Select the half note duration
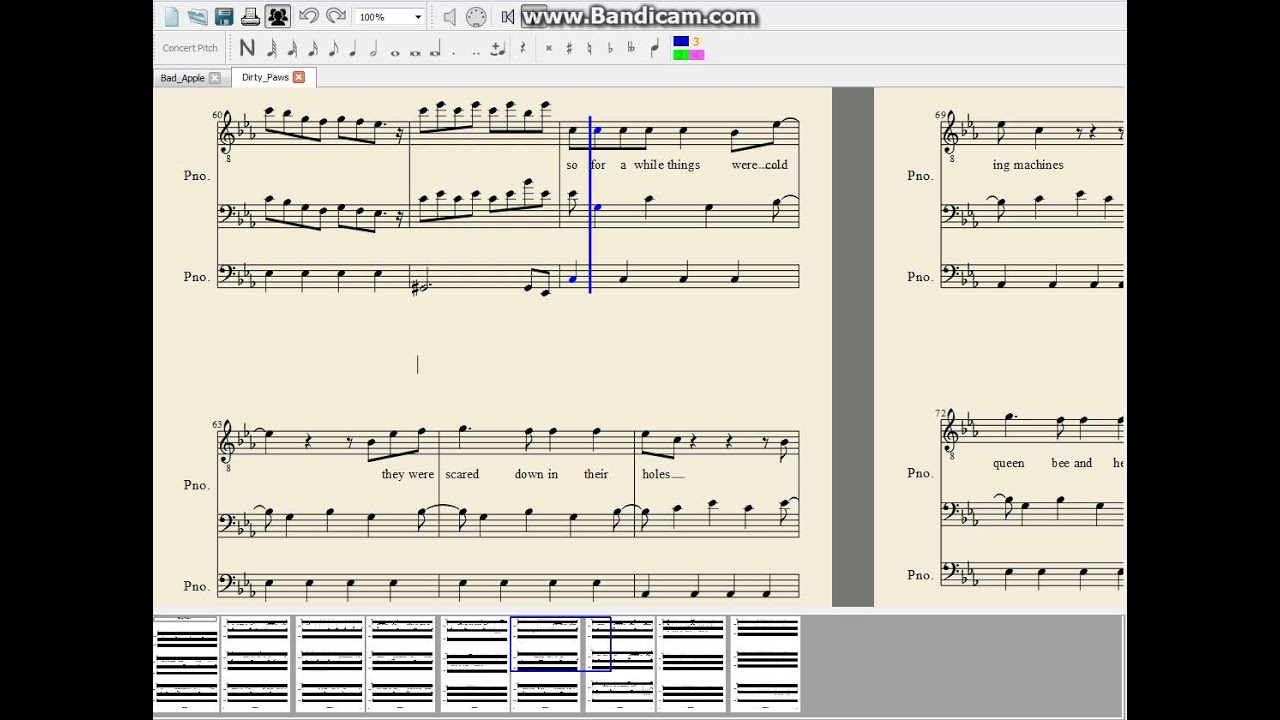Image resolution: width=1280 pixels, height=720 pixels. tap(373, 48)
